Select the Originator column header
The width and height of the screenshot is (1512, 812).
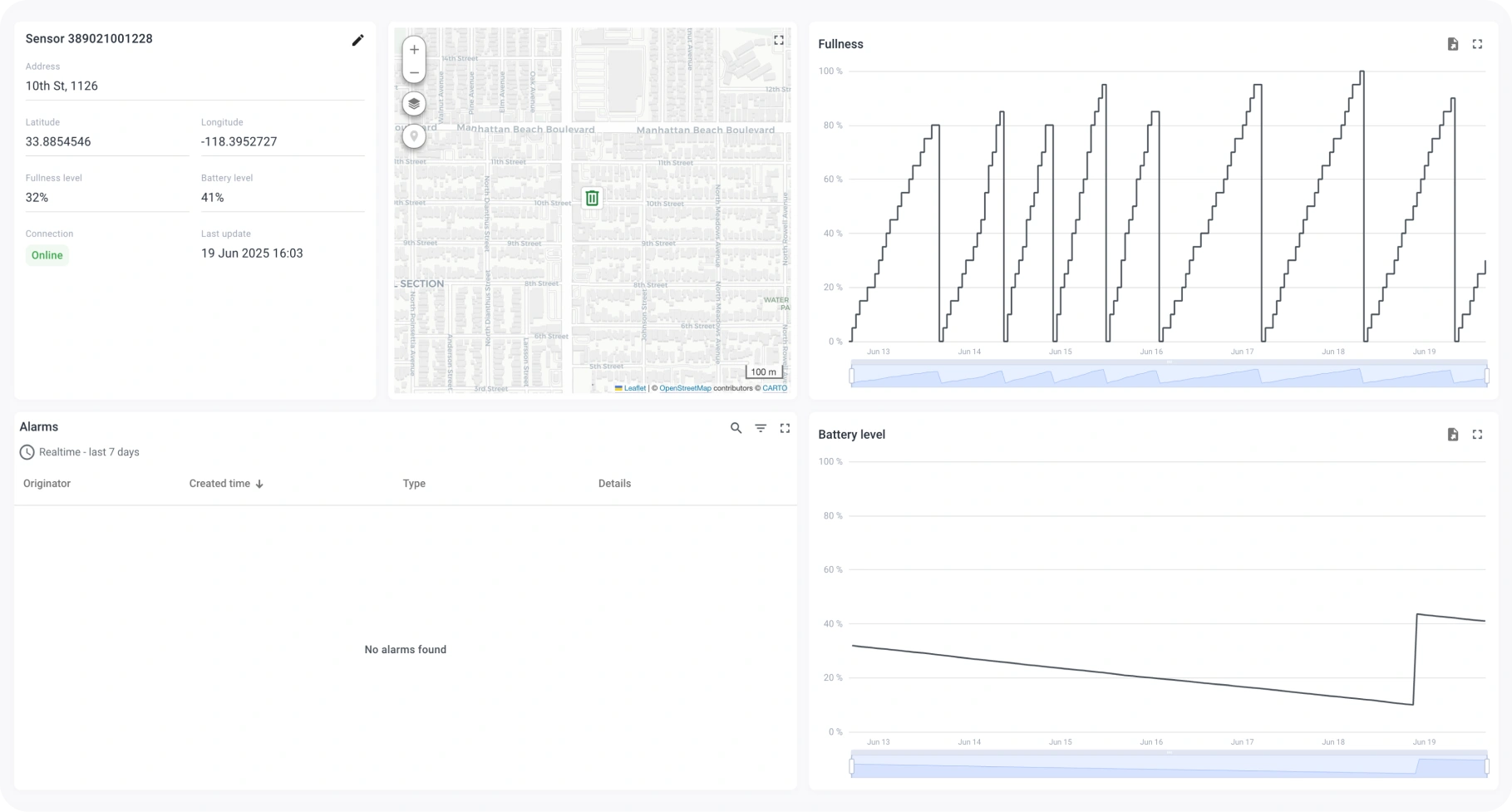[47, 483]
